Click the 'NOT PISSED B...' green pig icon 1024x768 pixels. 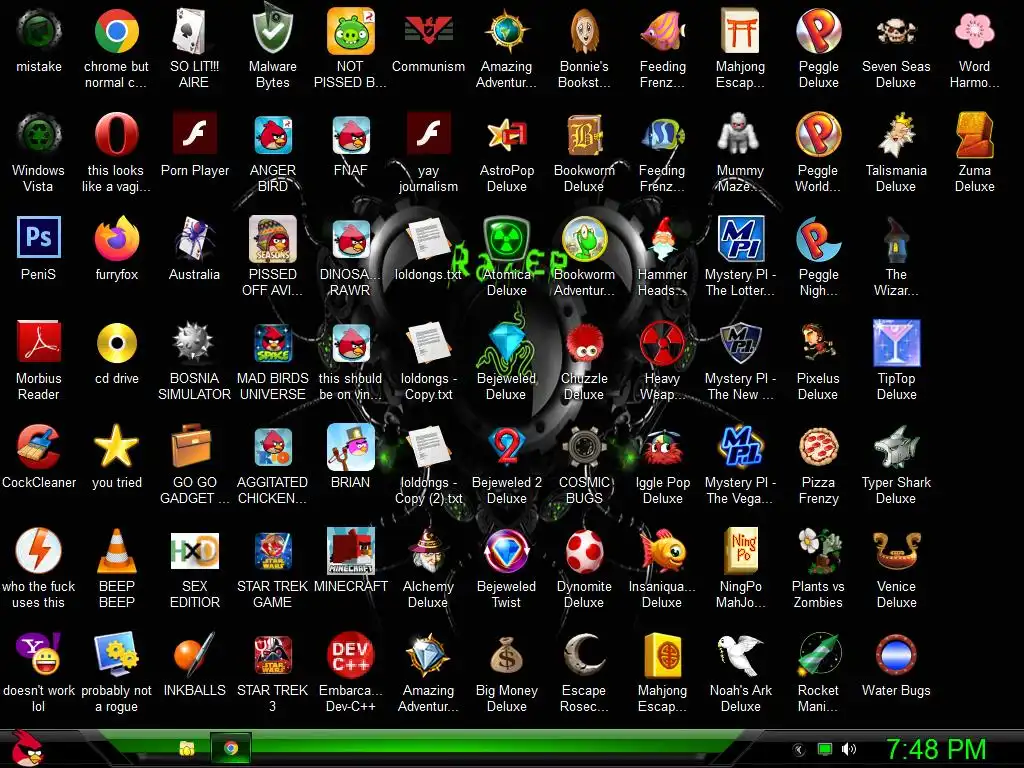(x=350, y=31)
